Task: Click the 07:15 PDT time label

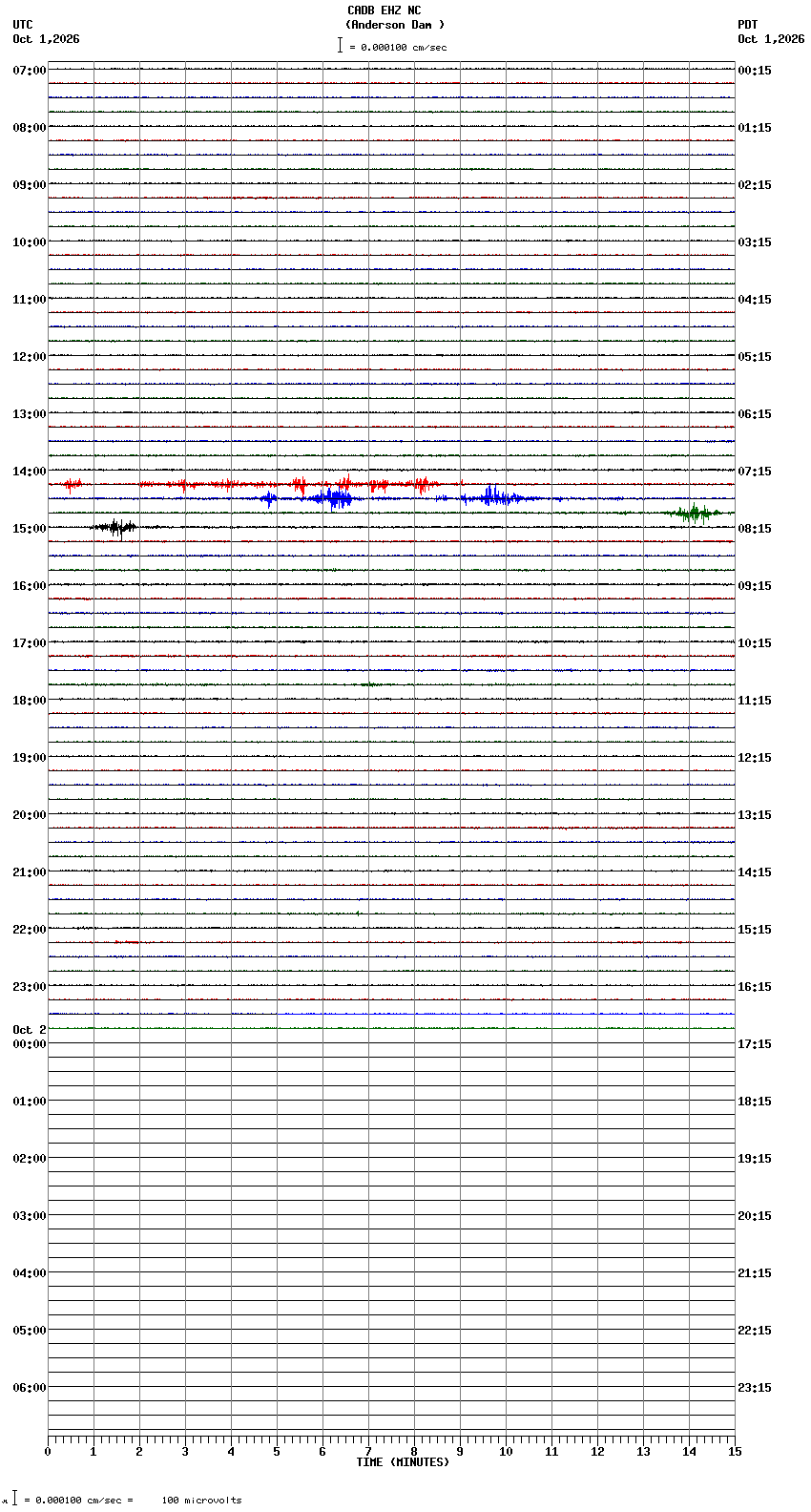Action: 755,472
